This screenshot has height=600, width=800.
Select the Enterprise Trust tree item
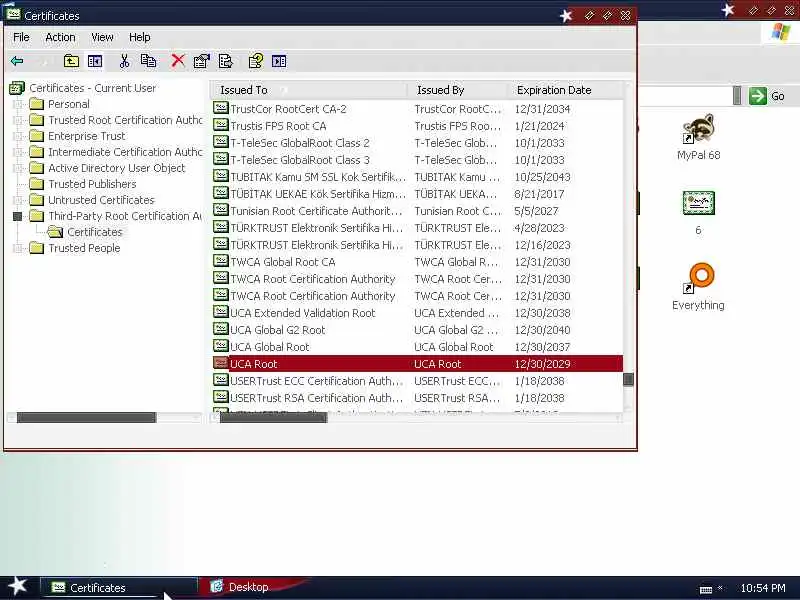(x=87, y=136)
